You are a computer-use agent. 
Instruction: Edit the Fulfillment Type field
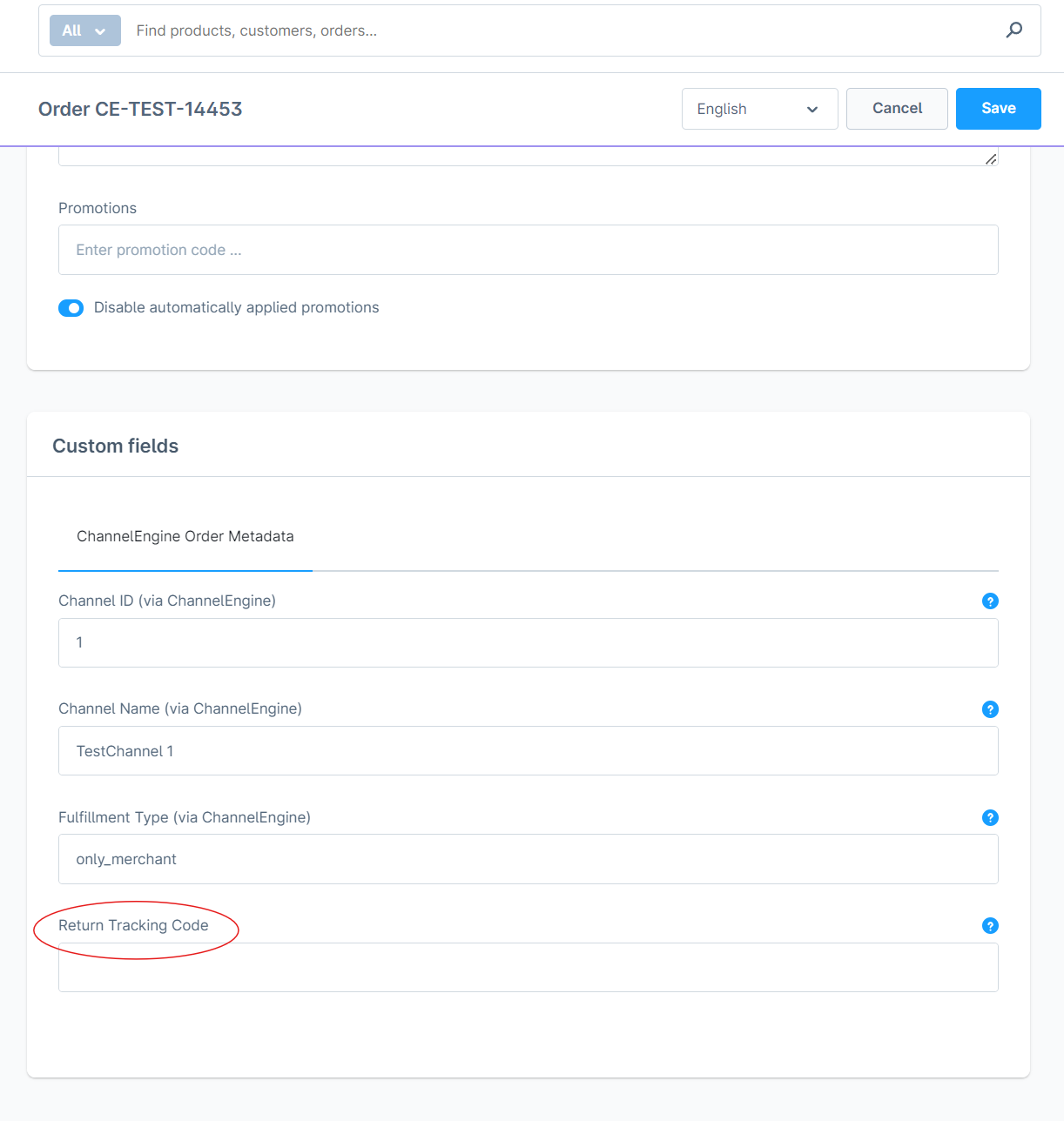(x=528, y=860)
